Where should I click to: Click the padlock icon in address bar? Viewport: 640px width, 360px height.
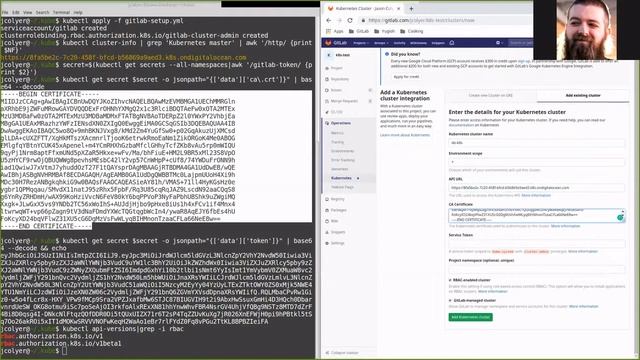pyautogui.click(x=363, y=20)
